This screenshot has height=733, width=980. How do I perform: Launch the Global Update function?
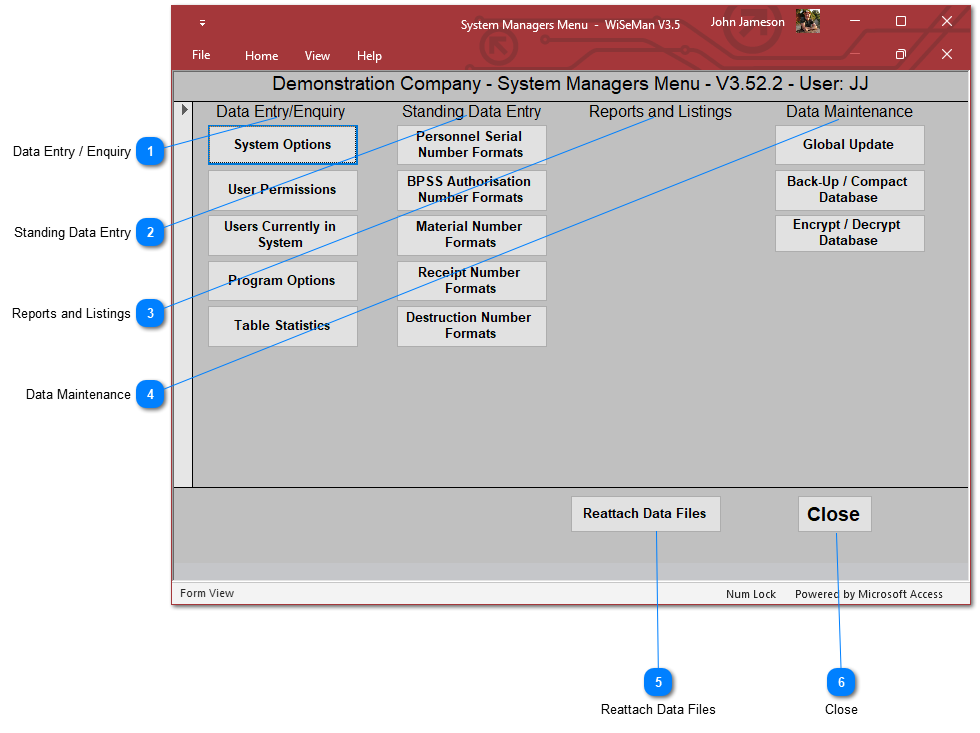(849, 145)
